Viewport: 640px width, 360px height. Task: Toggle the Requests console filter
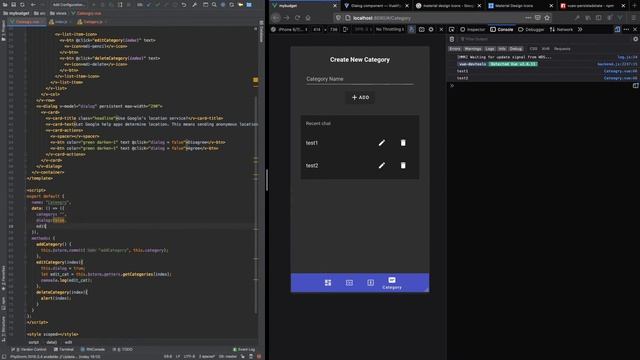562,49
